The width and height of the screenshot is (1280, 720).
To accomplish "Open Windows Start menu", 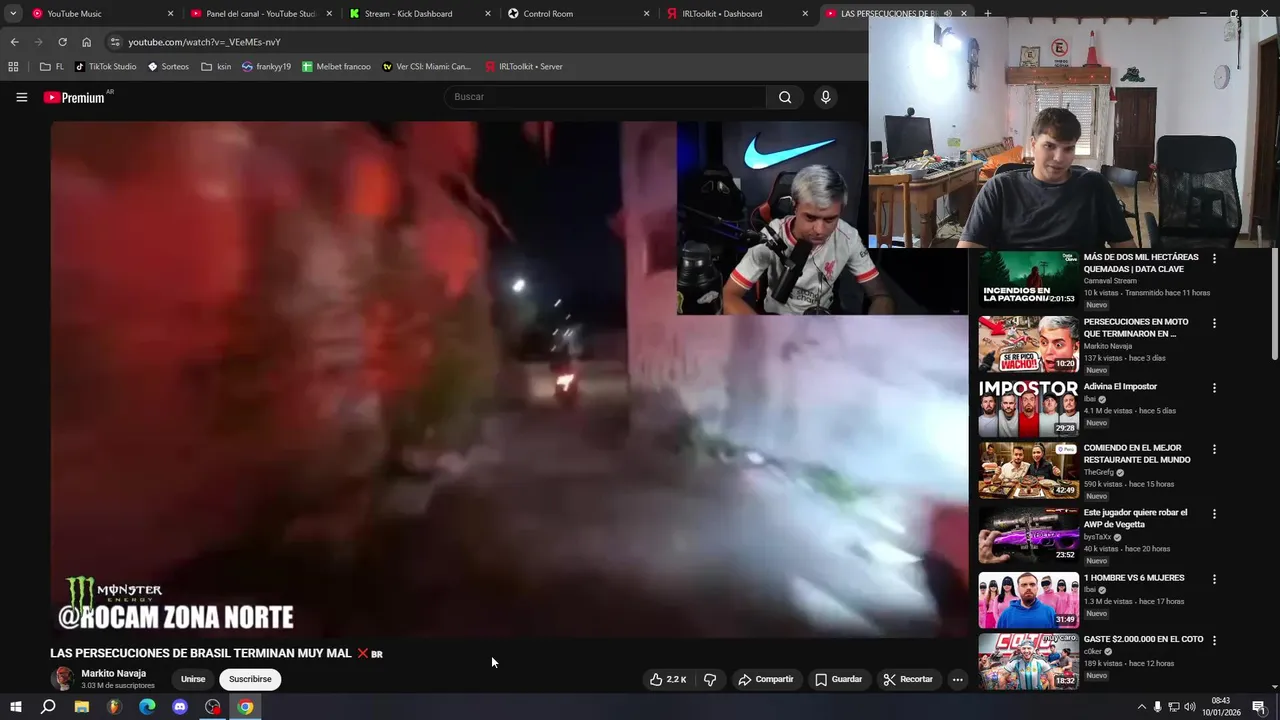I will click(15, 707).
